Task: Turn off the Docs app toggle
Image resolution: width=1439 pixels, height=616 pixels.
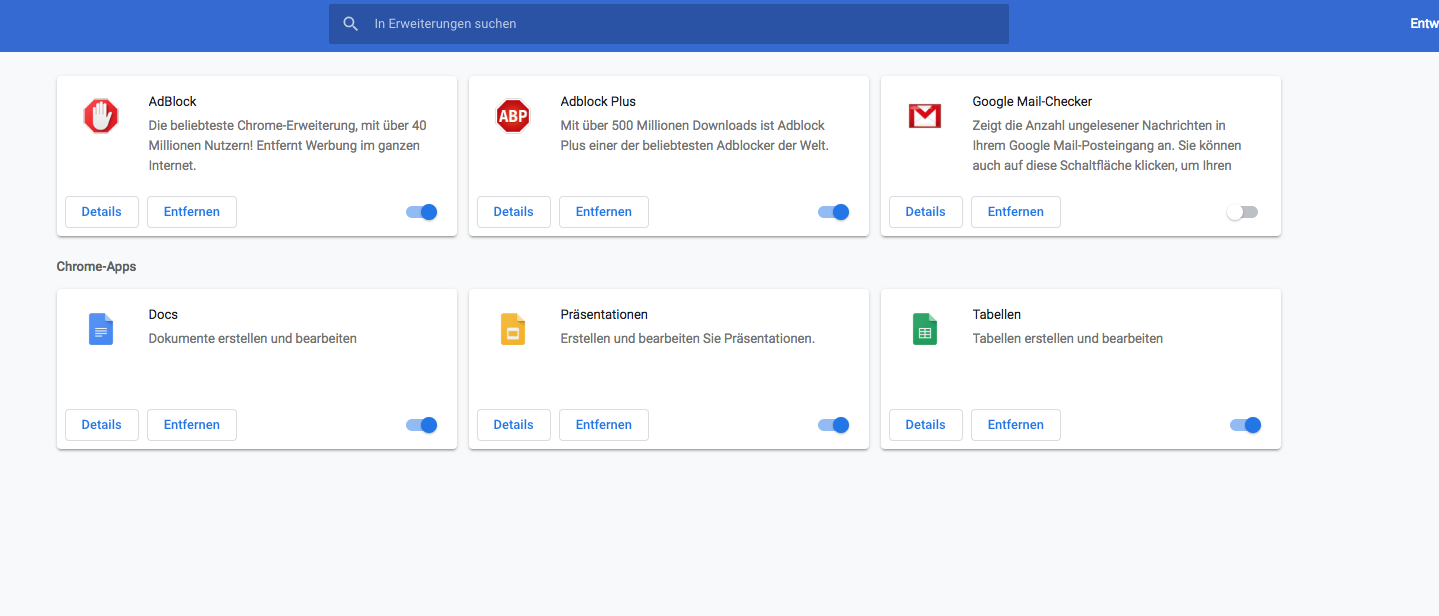Action: tap(422, 425)
